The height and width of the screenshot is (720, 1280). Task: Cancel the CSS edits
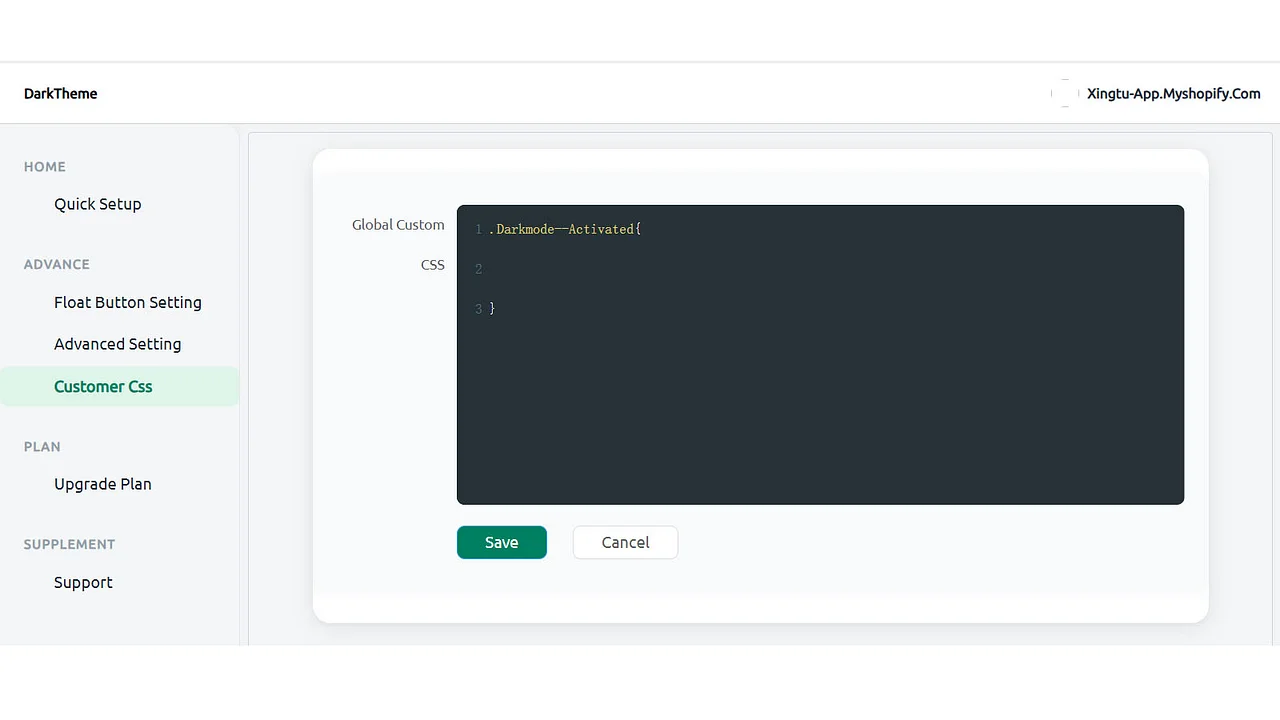(x=624, y=542)
